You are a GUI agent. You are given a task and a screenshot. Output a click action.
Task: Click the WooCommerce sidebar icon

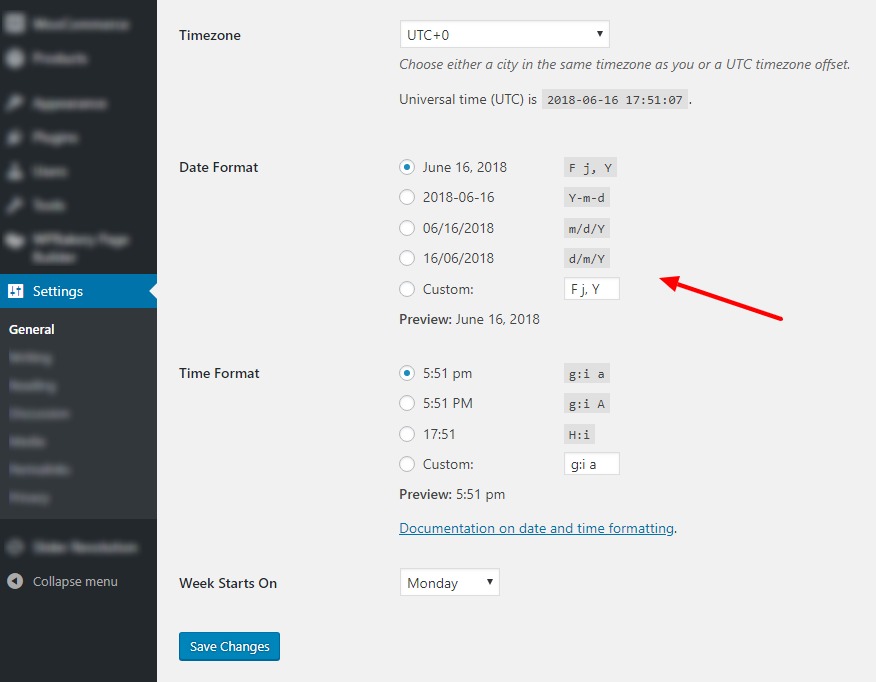(x=16, y=24)
